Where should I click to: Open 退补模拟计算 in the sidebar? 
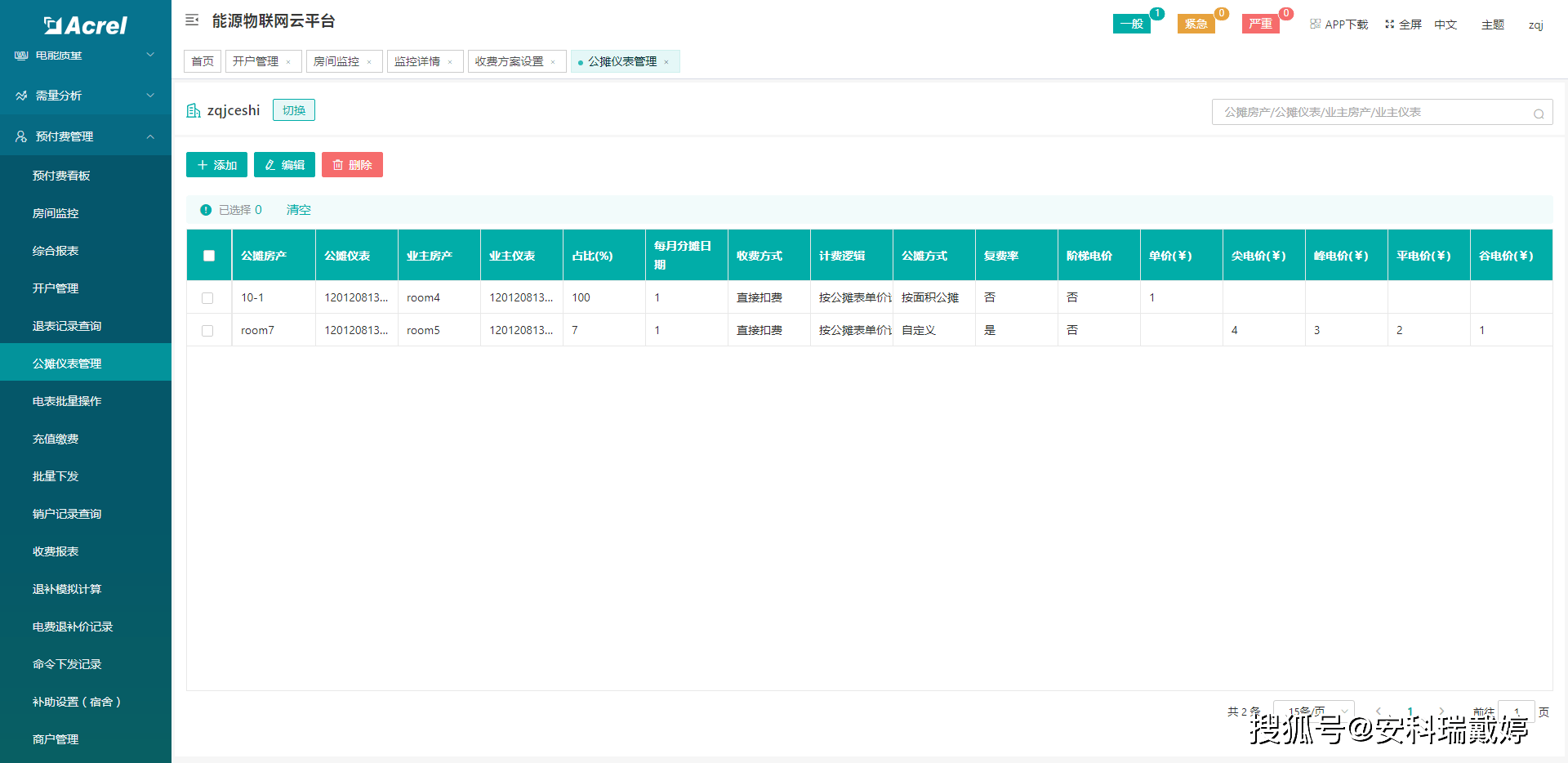click(x=86, y=589)
